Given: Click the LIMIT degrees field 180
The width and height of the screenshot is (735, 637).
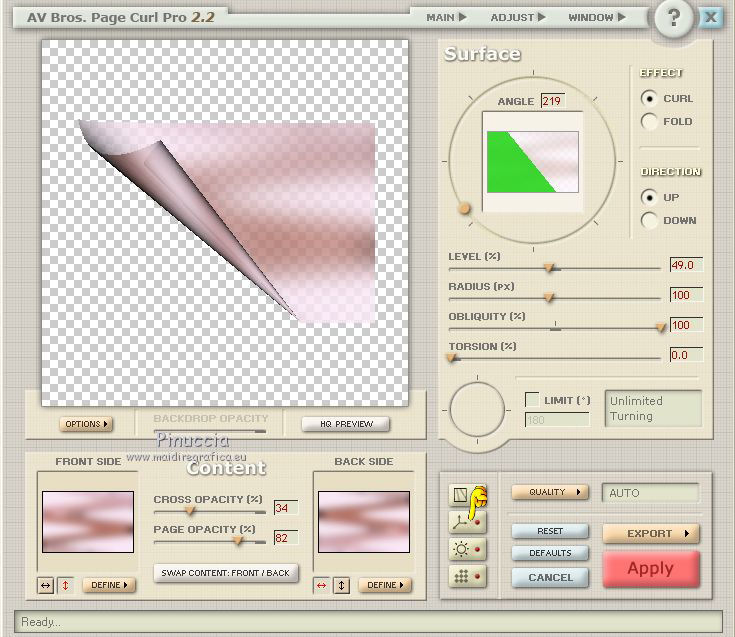Looking at the screenshot, I should click(557, 420).
